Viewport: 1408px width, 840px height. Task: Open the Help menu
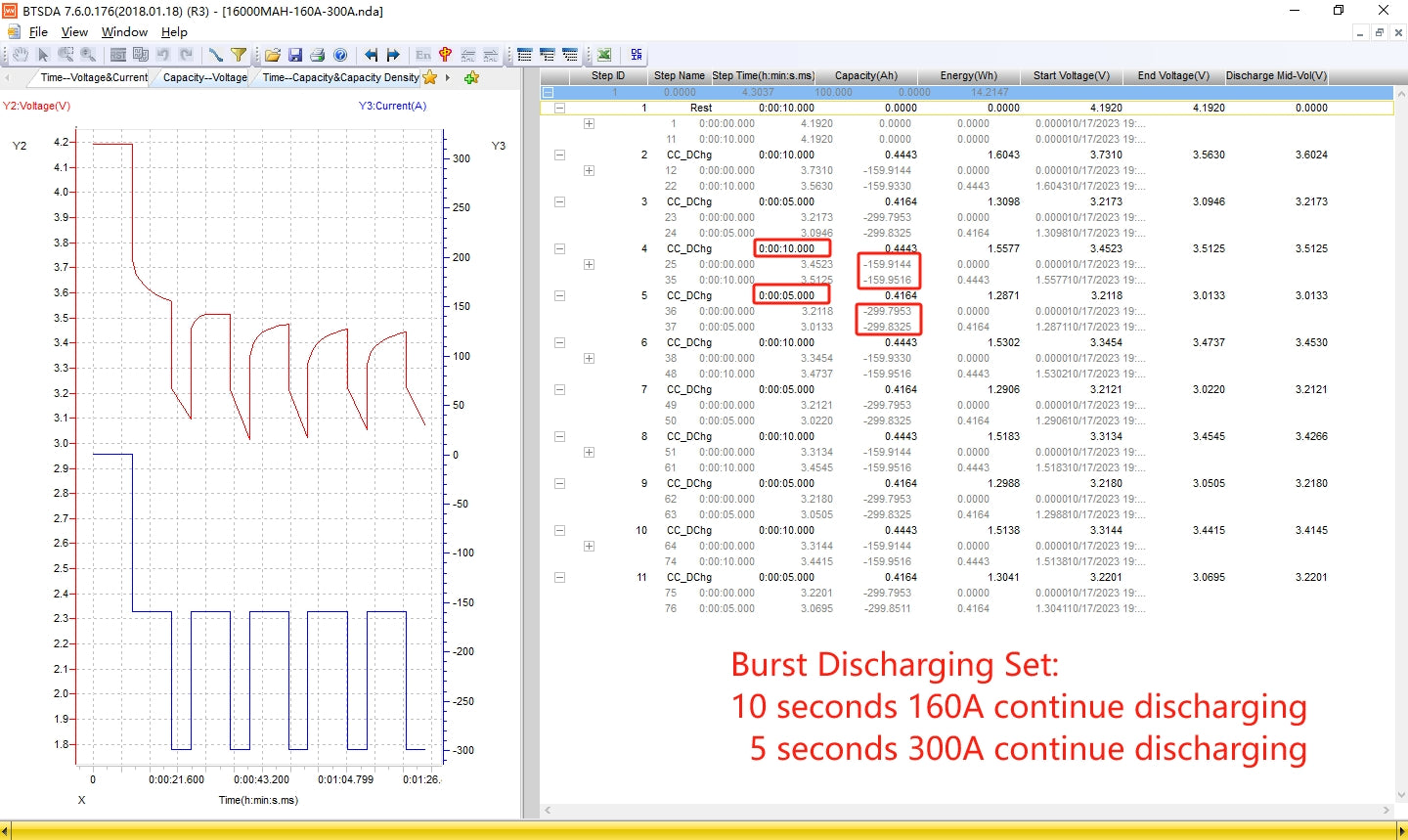pos(174,31)
